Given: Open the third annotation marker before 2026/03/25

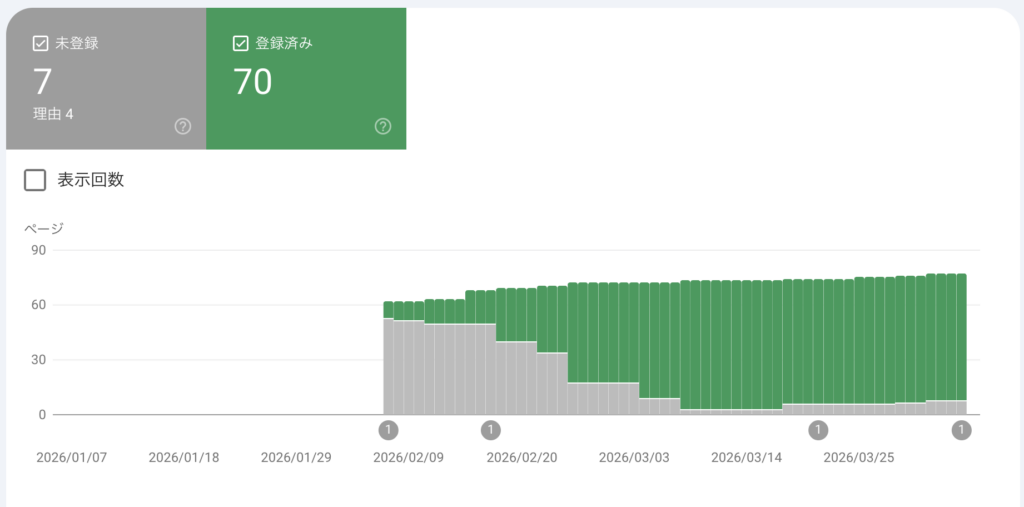Looking at the screenshot, I should click(x=818, y=430).
